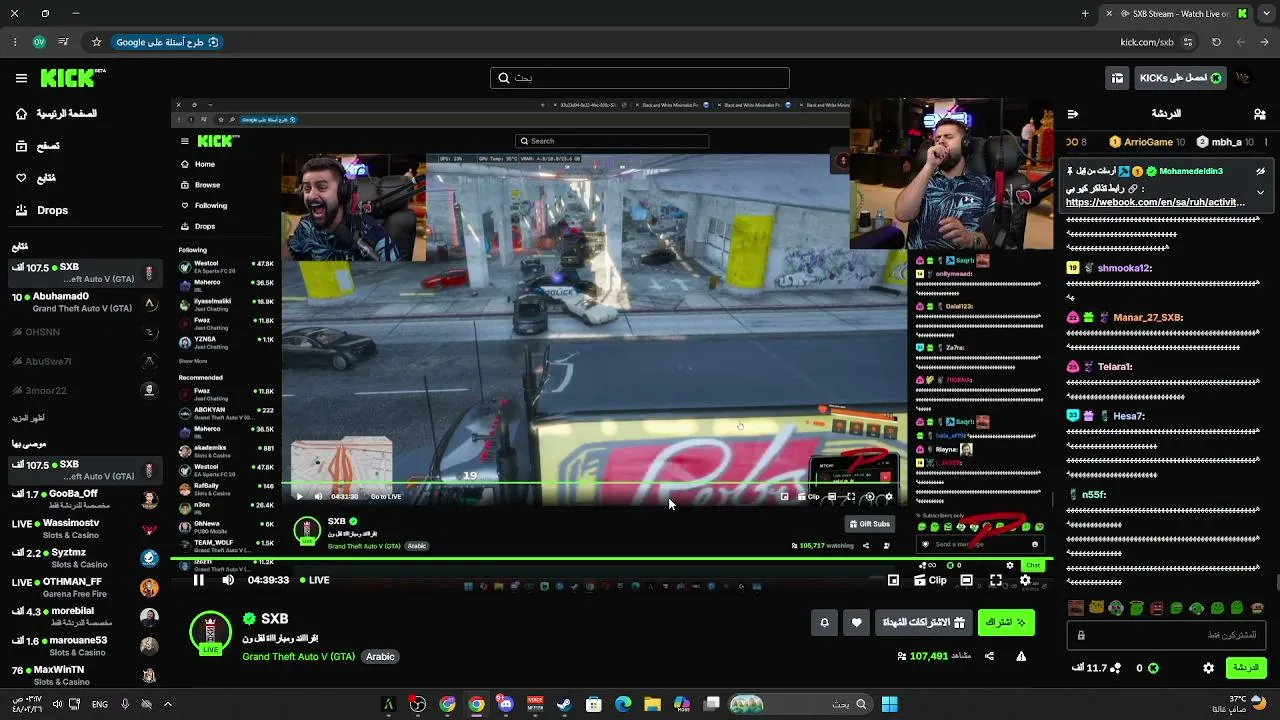Toggle theater mode icon

pos(966,580)
